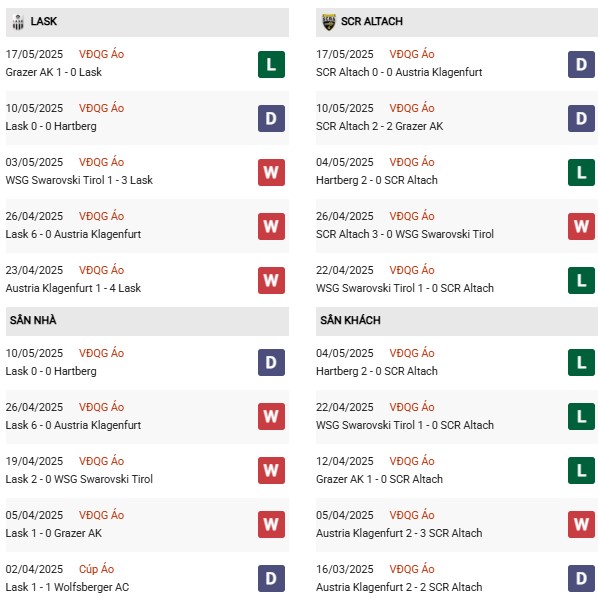
Task: Click the red W badge for WSG Swarovski Tirol 1-3 Lask
Action: pos(271,172)
